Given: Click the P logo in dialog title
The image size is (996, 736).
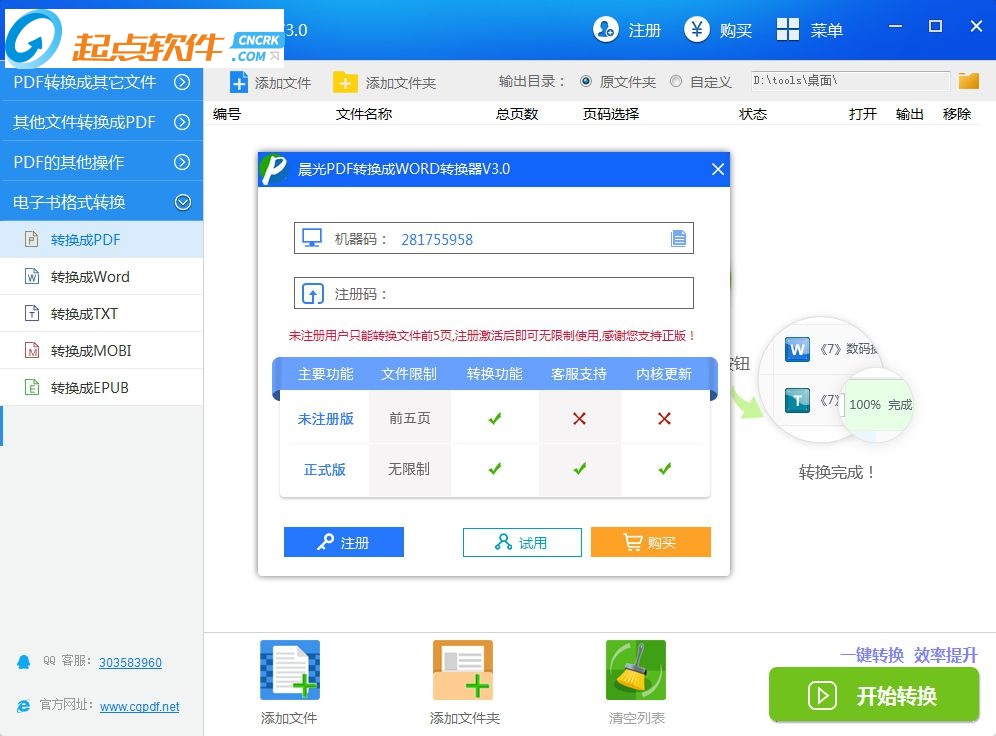Looking at the screenshot, I should coord(274,169).
